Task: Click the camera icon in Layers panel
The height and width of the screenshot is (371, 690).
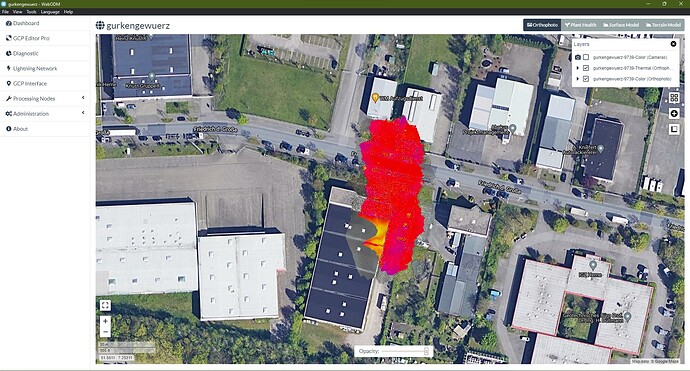Action: coord(578,57)
